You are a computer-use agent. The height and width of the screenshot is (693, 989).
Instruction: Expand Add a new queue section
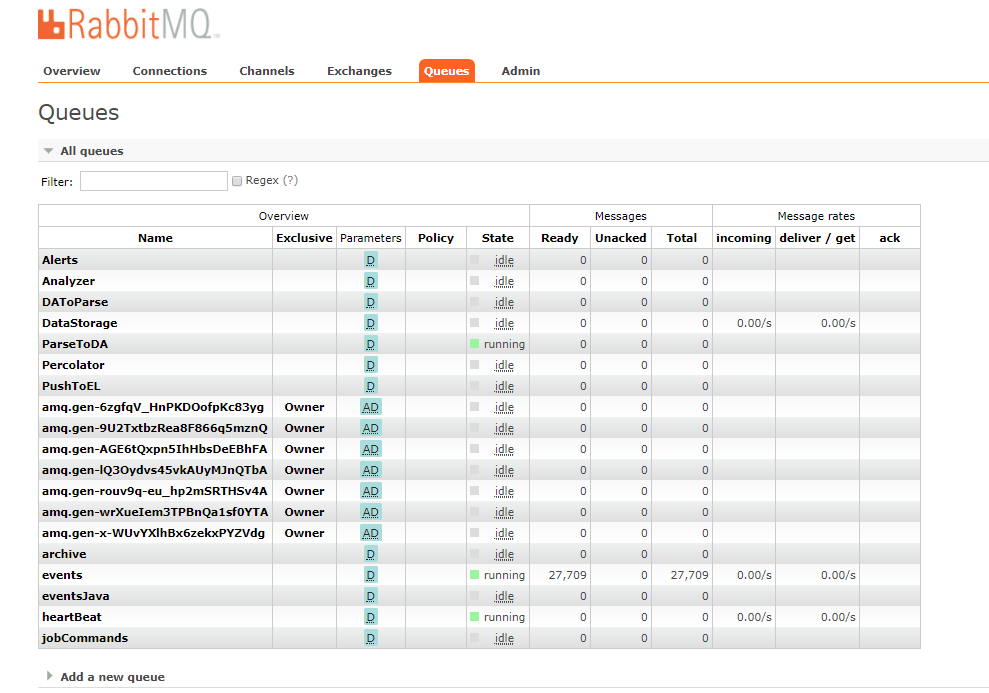coord(112,677)
